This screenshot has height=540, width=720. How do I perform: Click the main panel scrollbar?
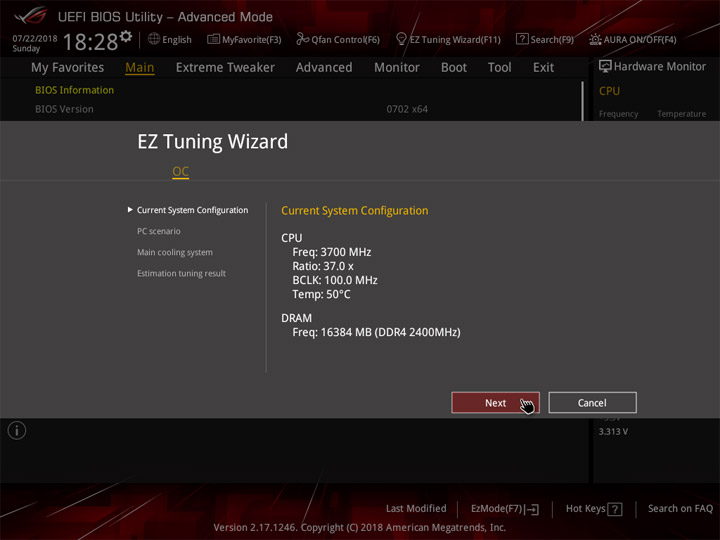583,101
